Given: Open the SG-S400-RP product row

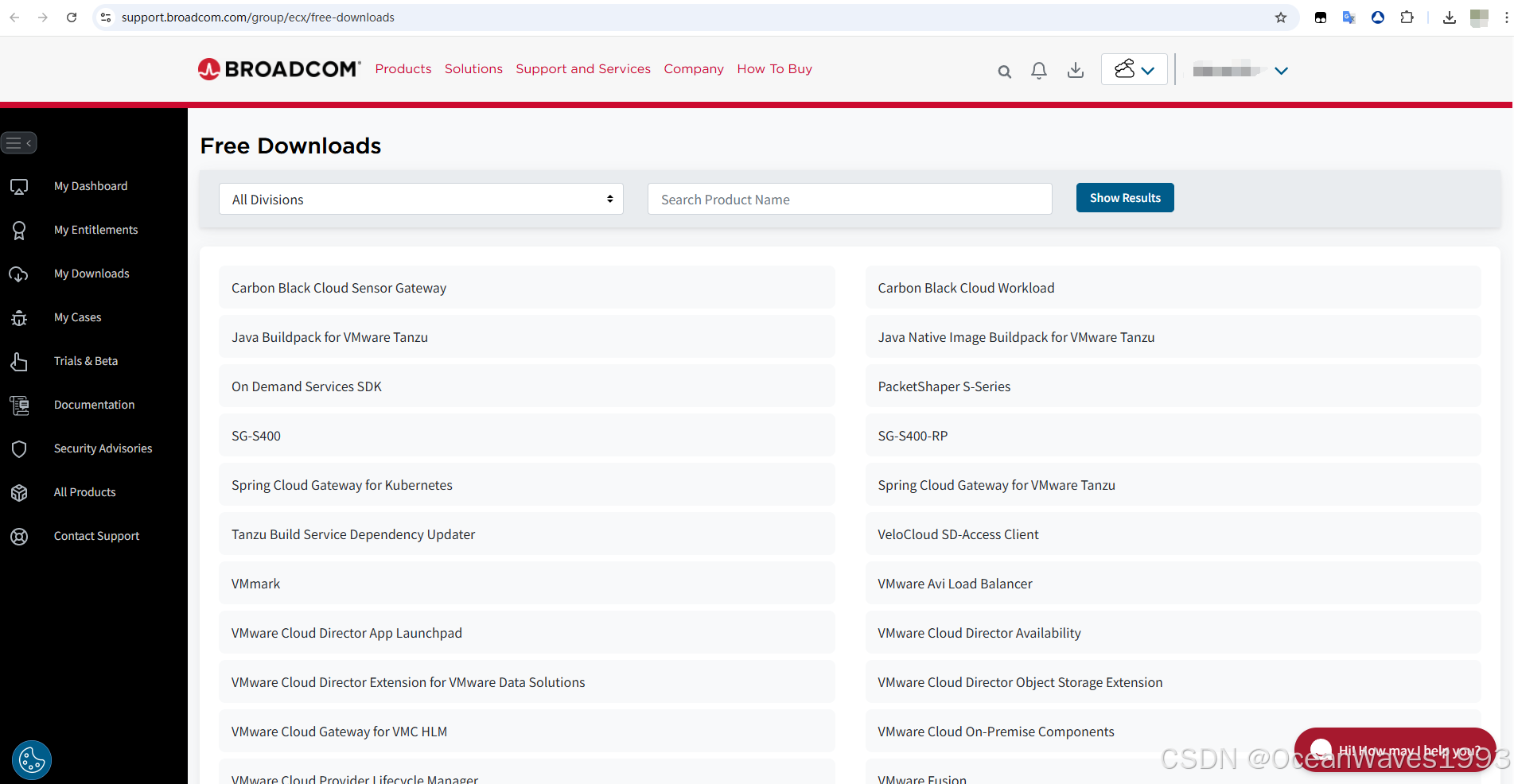Looking at the screenshot, I should pos(1173,436).
